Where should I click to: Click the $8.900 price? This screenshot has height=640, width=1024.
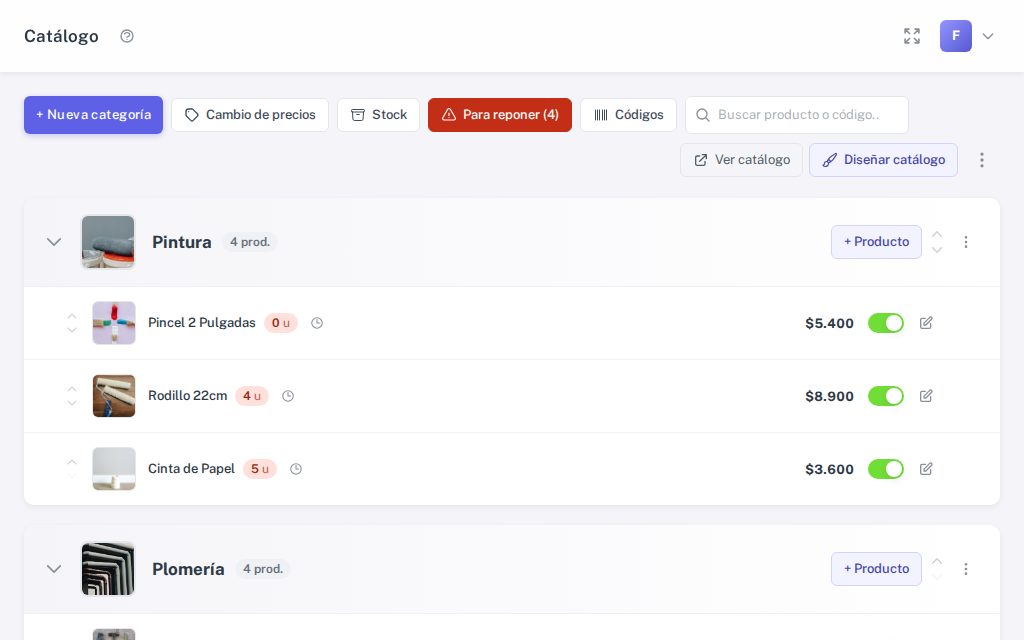[x=829, y=397]
